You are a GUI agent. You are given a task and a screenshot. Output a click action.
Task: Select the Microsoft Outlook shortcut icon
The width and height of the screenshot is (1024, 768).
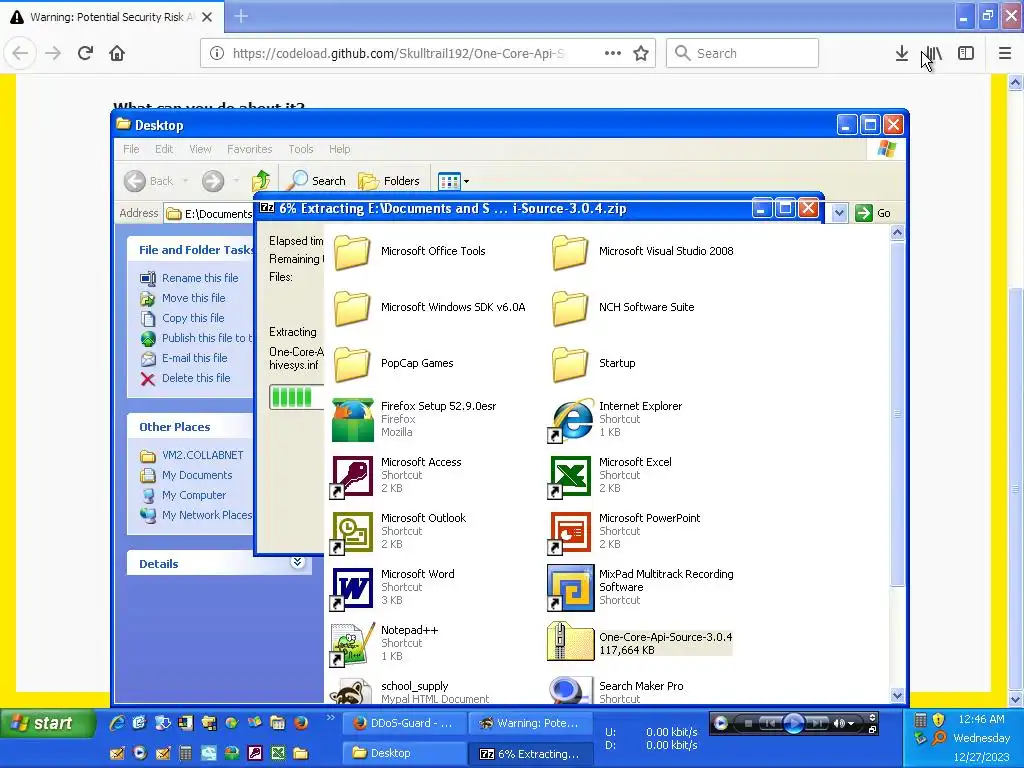(x=353, y=532)
